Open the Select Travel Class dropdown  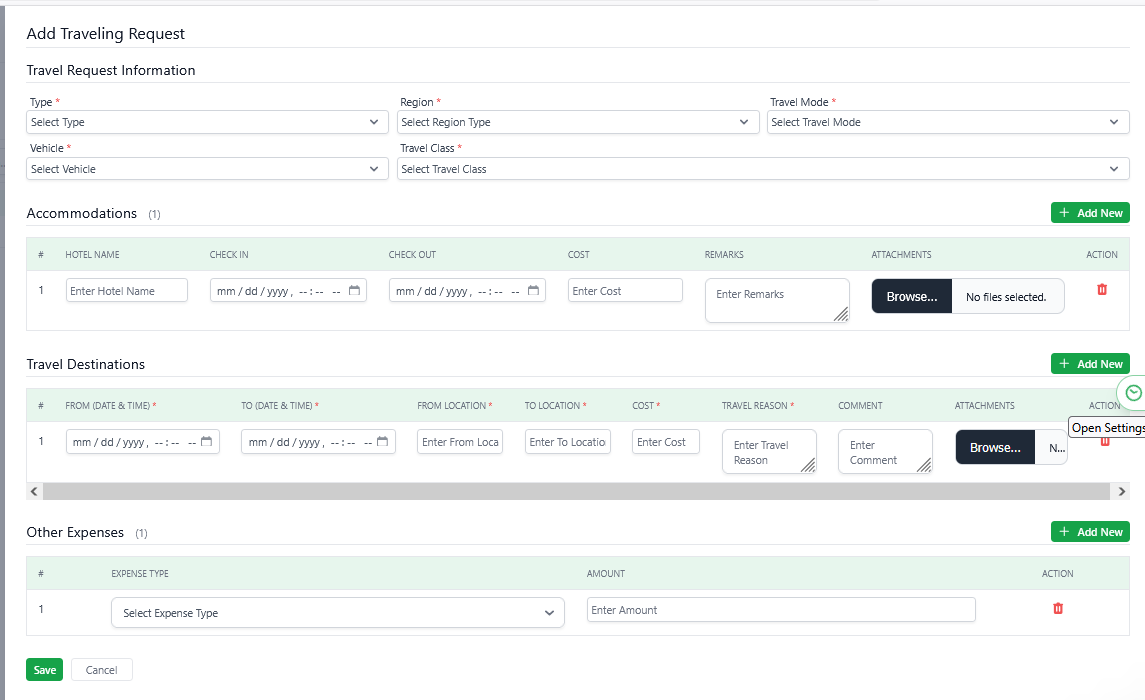click(x=763, y=169)
